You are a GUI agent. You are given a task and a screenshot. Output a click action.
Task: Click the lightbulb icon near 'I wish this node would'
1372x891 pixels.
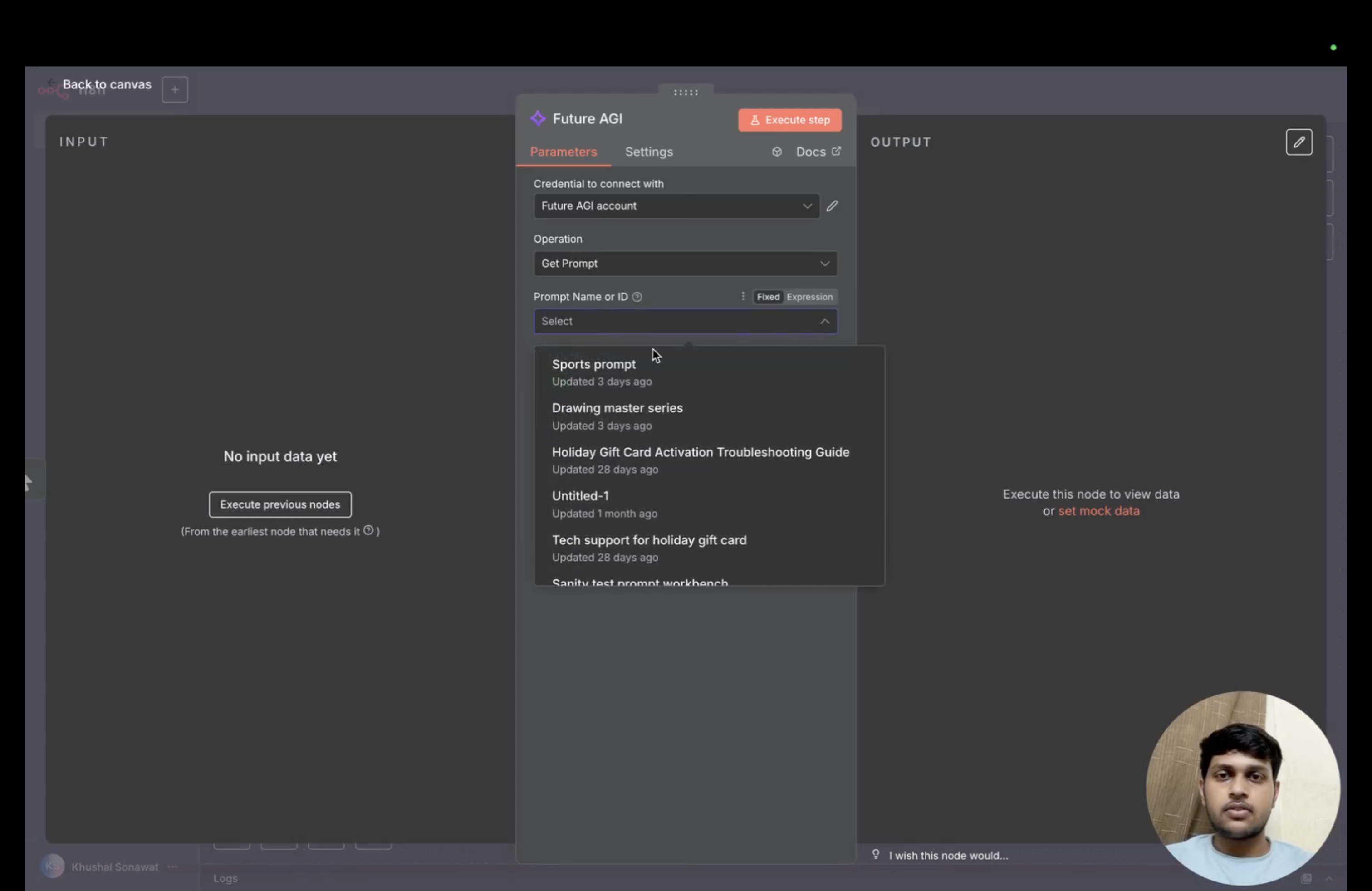pyautogui.click(x=876, y=855)
